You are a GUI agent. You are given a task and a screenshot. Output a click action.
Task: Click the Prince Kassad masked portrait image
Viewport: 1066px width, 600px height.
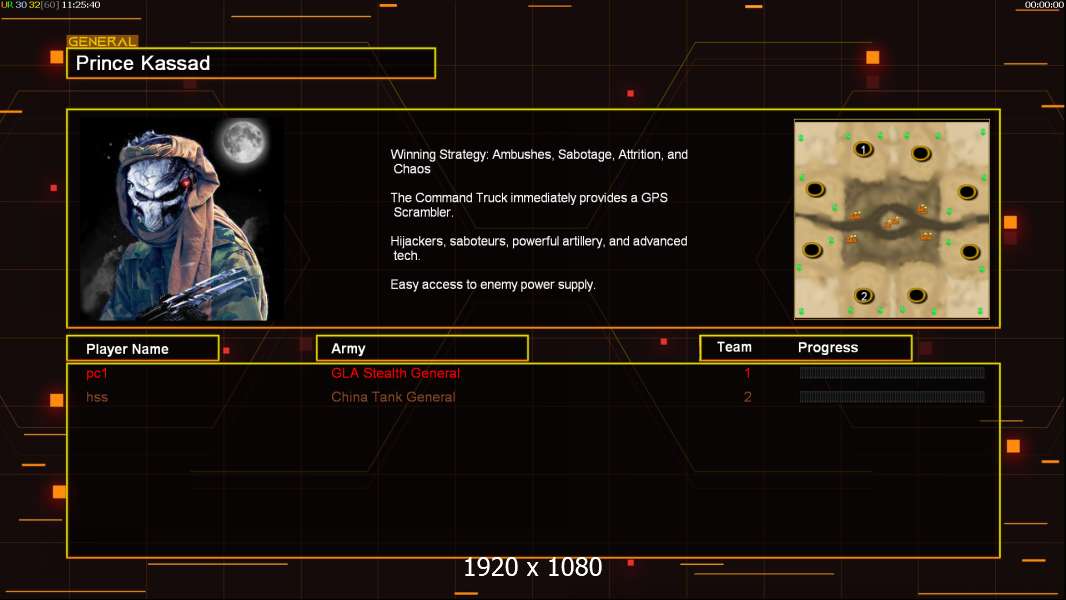point(182,219)
